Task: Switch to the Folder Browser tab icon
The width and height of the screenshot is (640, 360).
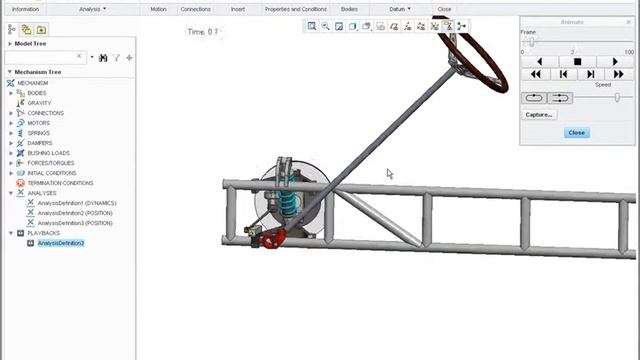Action: tap(27, 29)
